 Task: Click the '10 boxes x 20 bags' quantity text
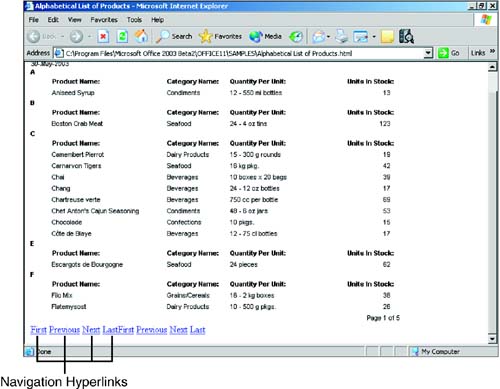258,177
